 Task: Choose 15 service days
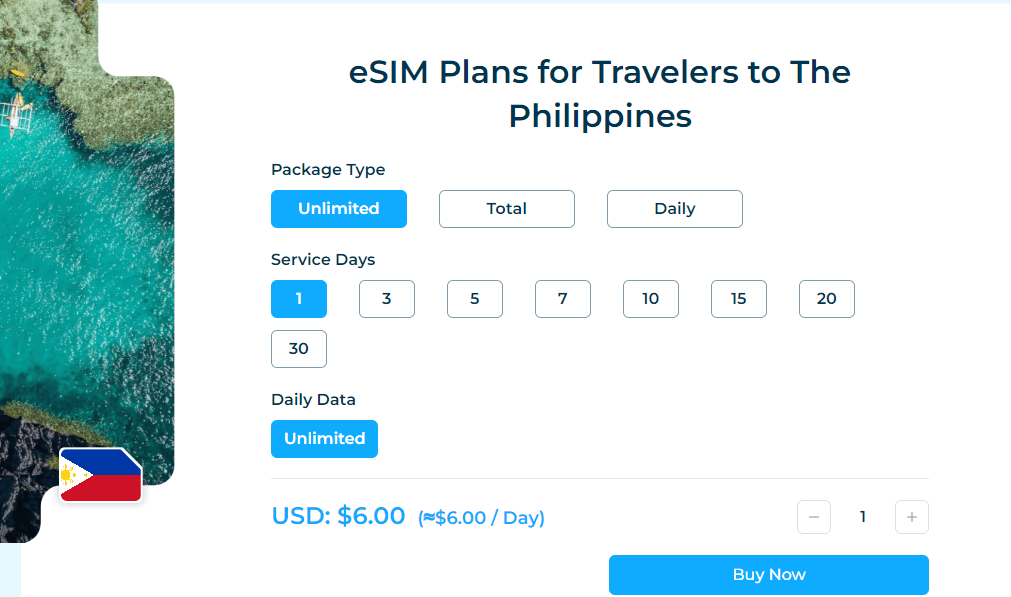(x=739, y=299)
